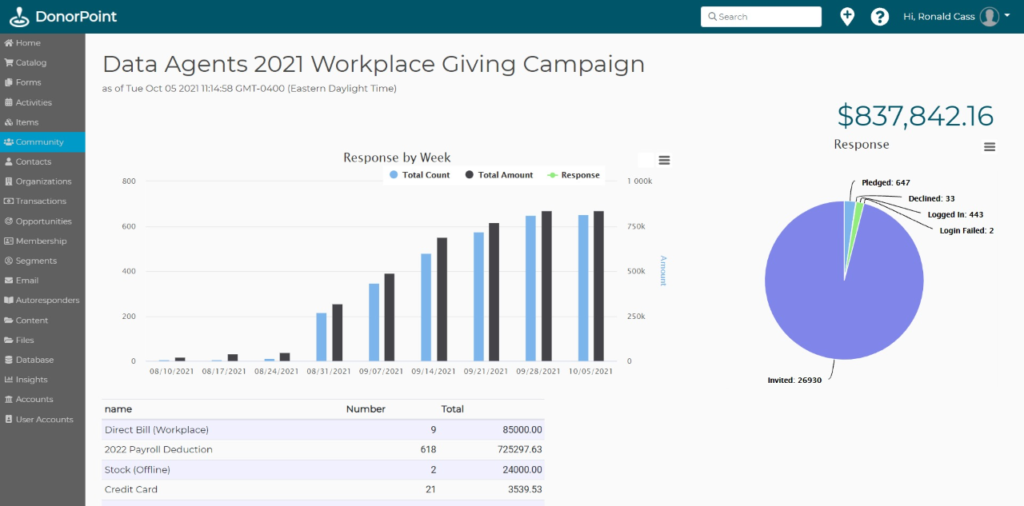Click the 10/05/2021 axis date label
Screen dimensions: 1024x506
(x=590, y=371)
